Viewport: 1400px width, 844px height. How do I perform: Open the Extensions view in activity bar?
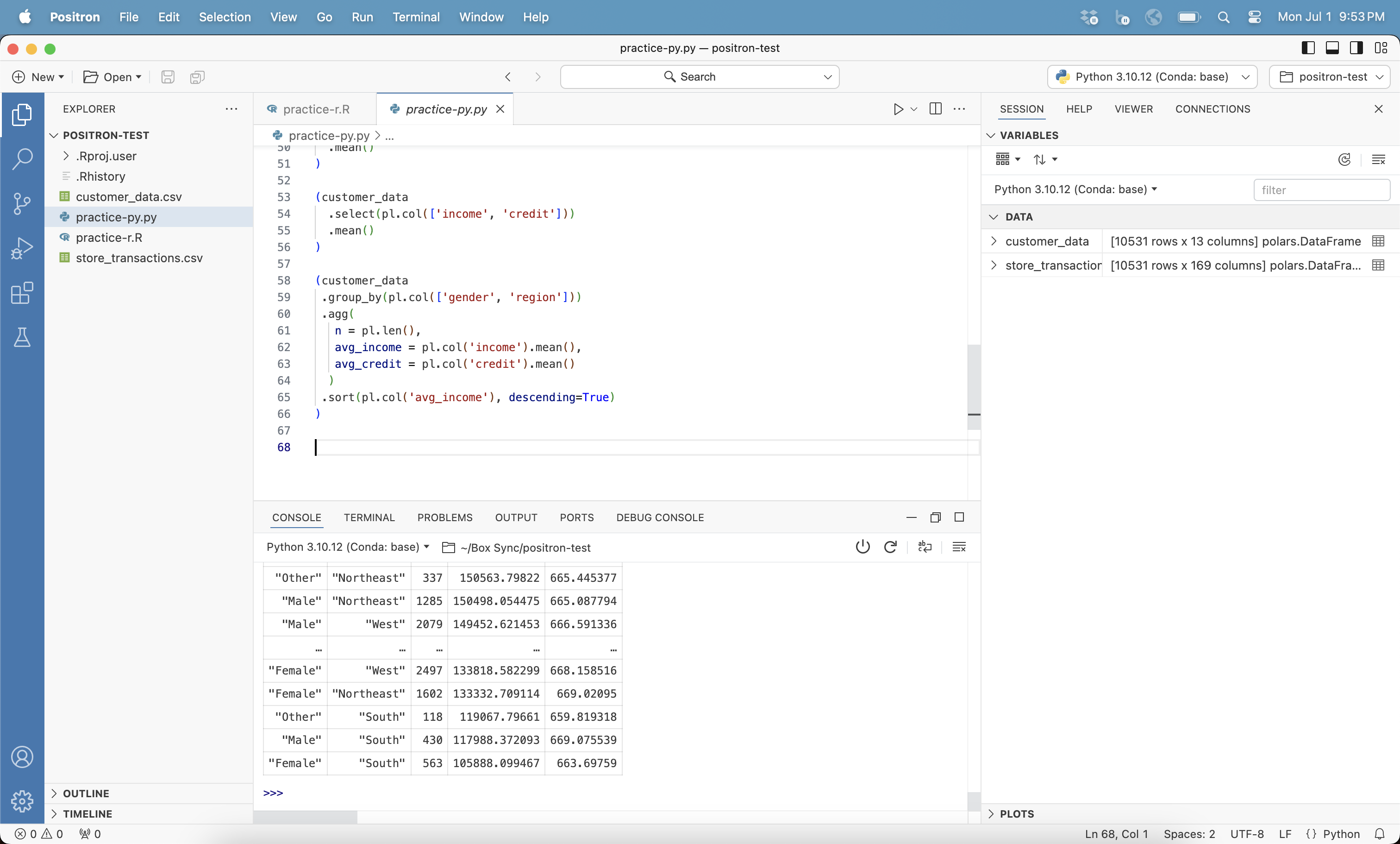(x=22, y=293)
